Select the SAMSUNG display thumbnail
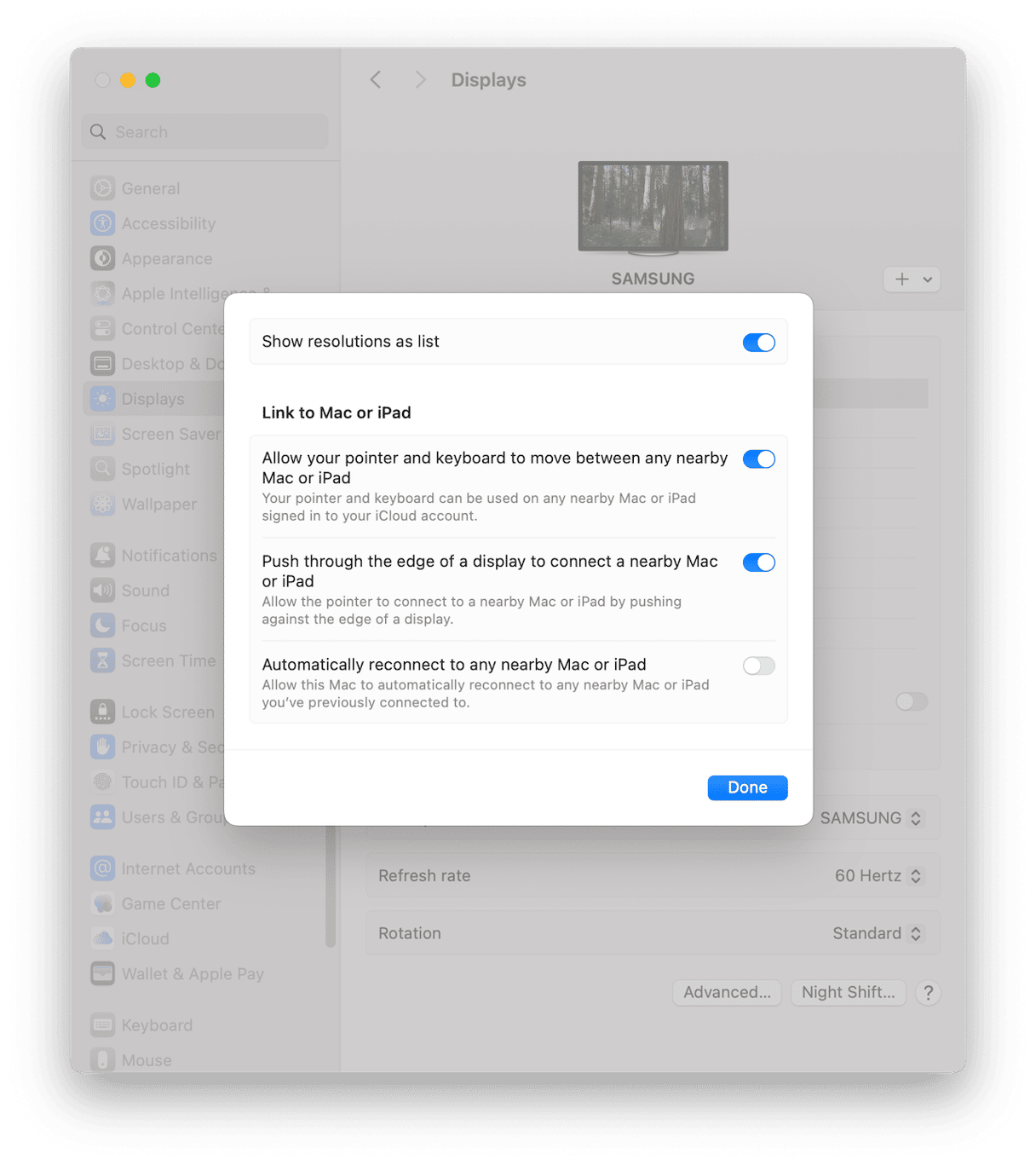The width and height of the screenshot is (1036, 1165). [x=653, y=209]
